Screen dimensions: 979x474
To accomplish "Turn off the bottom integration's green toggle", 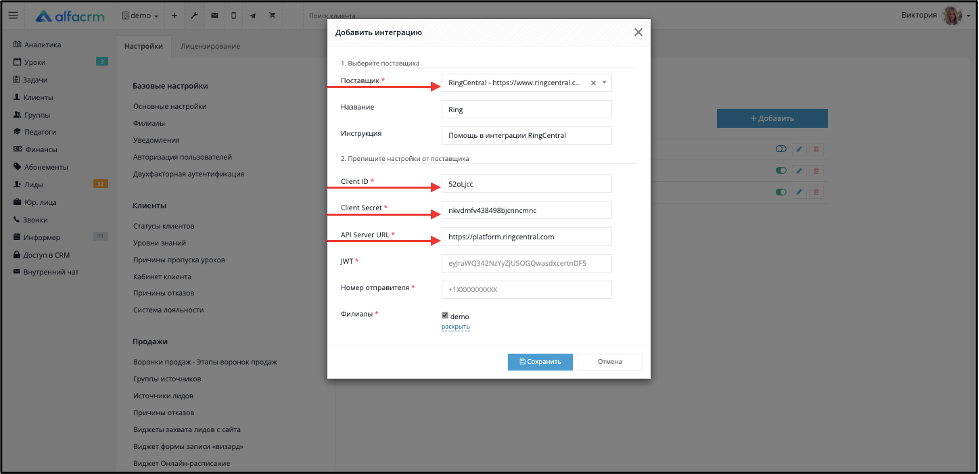I will click(781, 192).
